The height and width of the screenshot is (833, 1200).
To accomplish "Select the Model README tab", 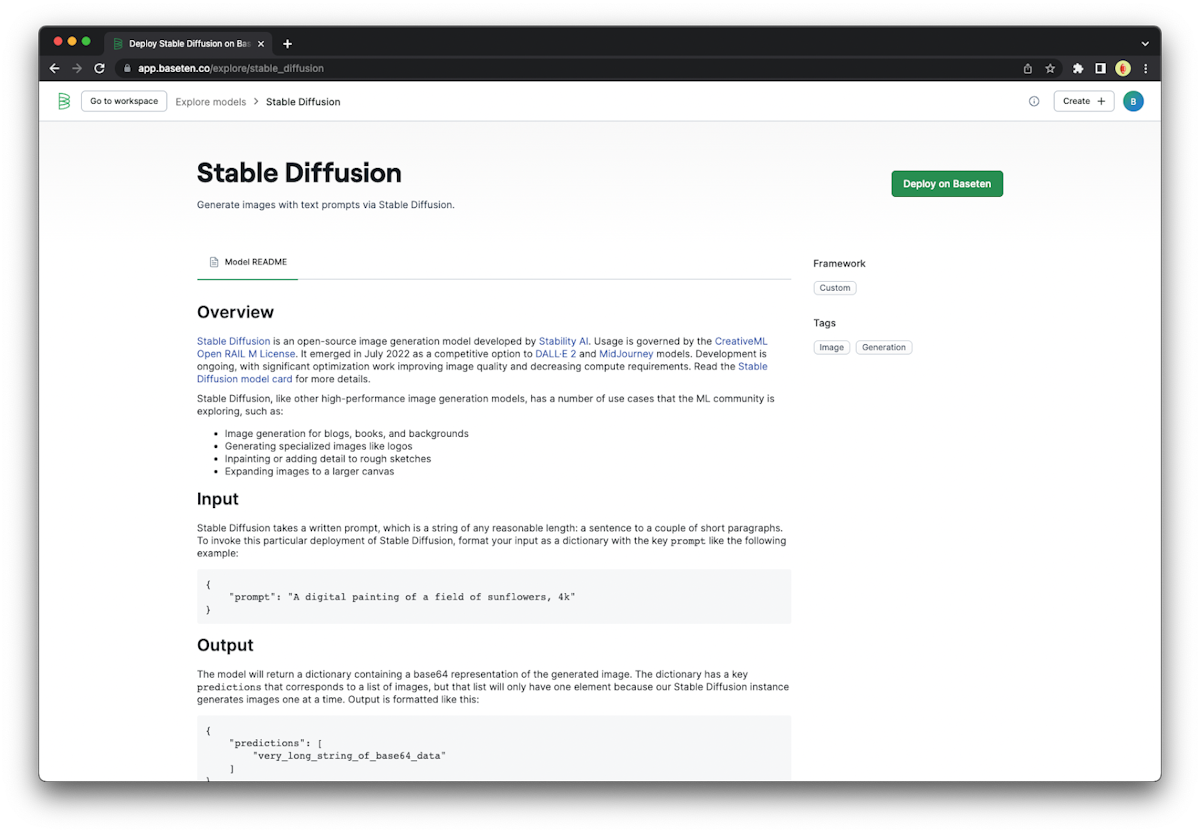I will (x=247, y=262).
